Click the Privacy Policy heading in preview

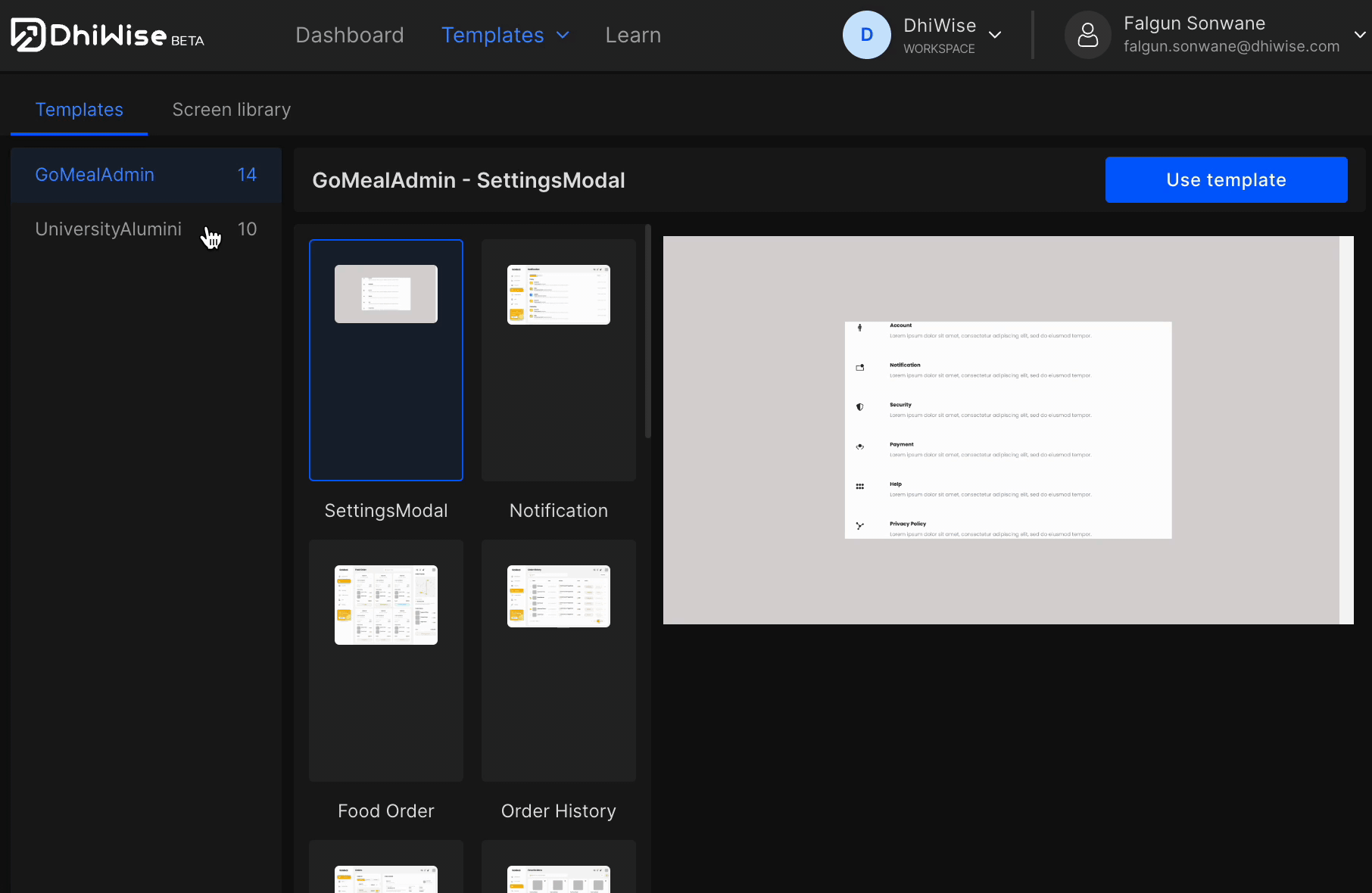908,524
